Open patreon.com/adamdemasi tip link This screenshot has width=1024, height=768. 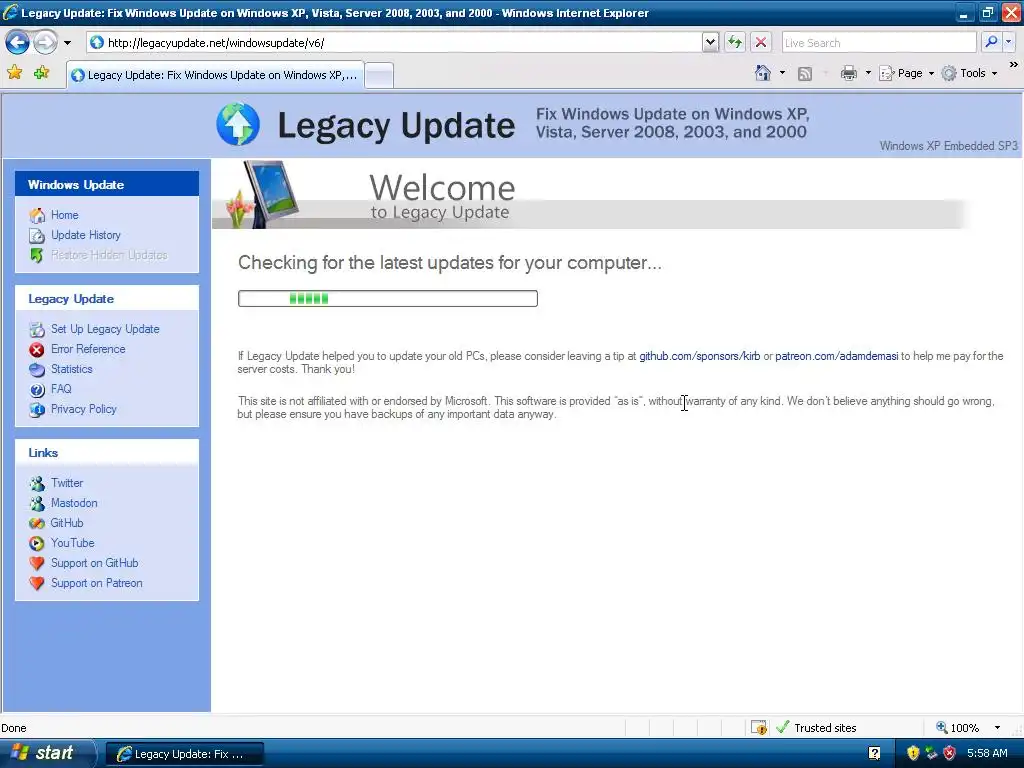pyautogui.click(x=837, y=356)
